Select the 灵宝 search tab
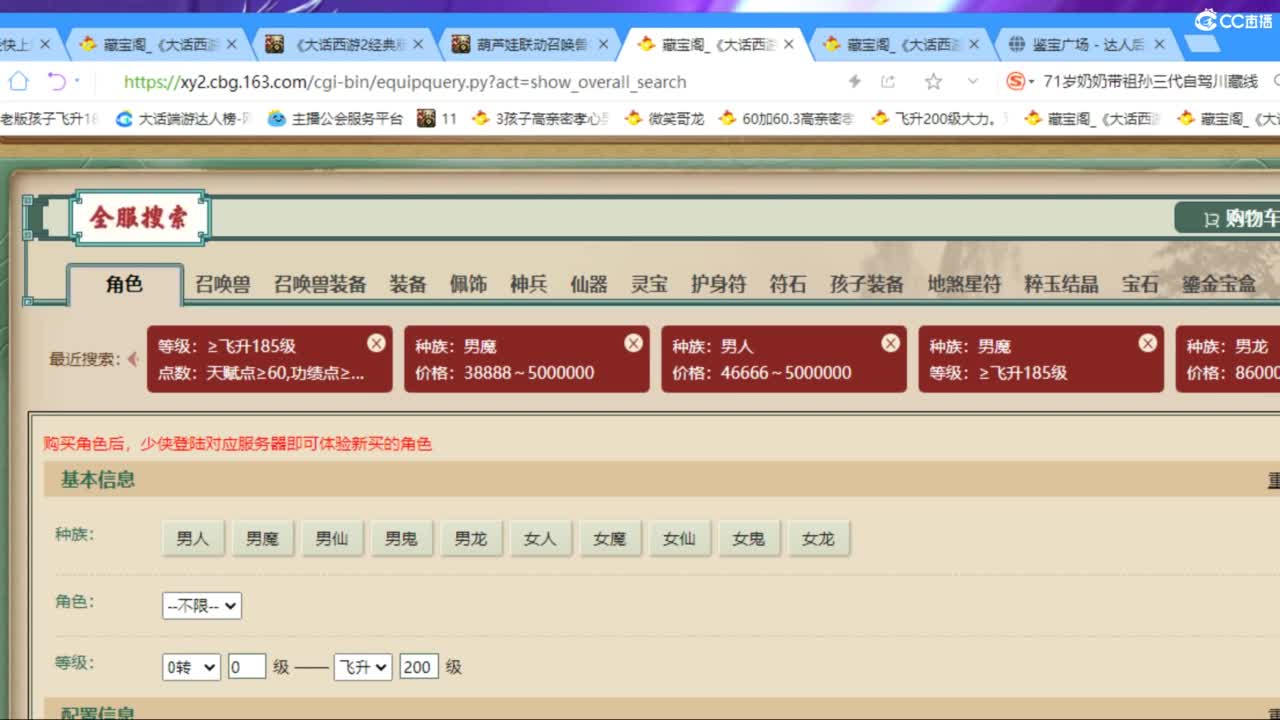Image resolution: width=1280 pixels, height=720 pixels. tap(649, 284)
